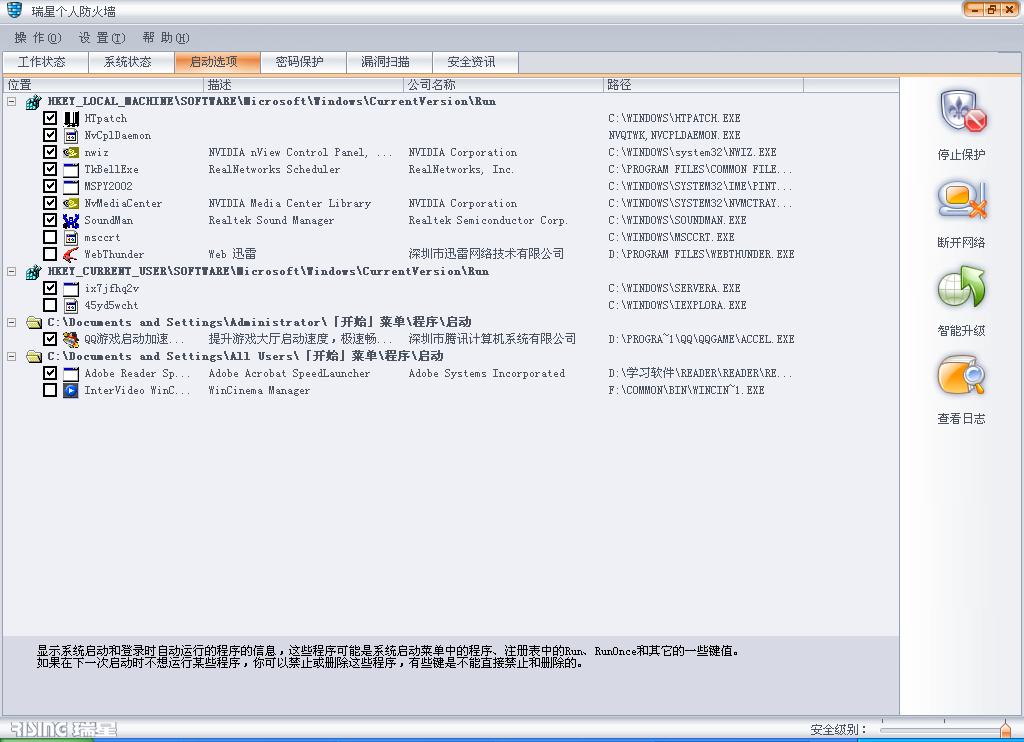Uncheck the QQ游戏启动加速 checkbox
This screenshot has height=742, width=1024.
point(50,338)
